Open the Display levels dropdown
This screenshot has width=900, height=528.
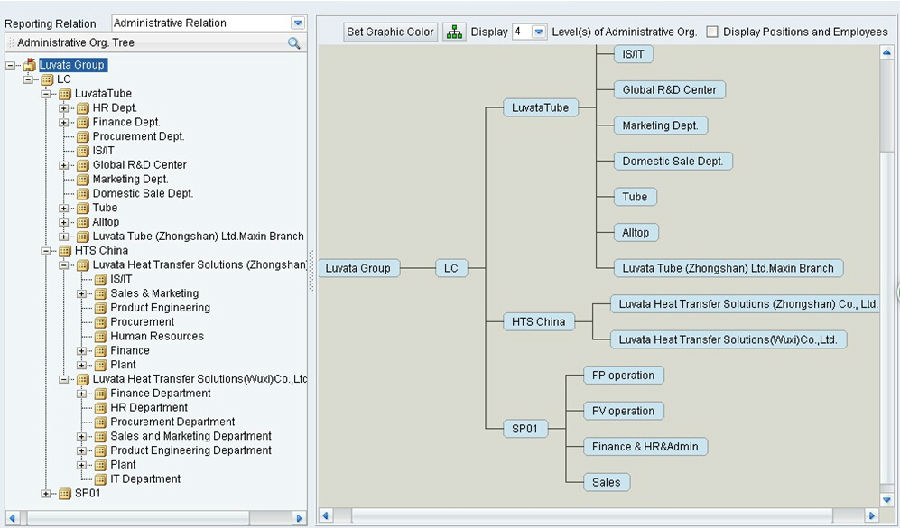(539, 32)
